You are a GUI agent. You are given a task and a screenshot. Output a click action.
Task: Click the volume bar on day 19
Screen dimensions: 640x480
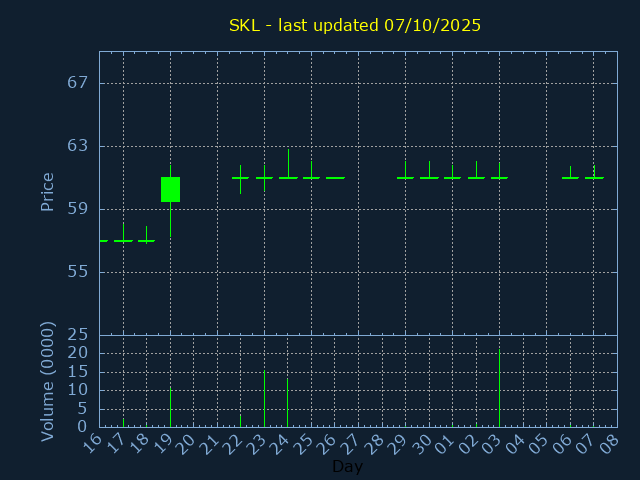(170, 408)
